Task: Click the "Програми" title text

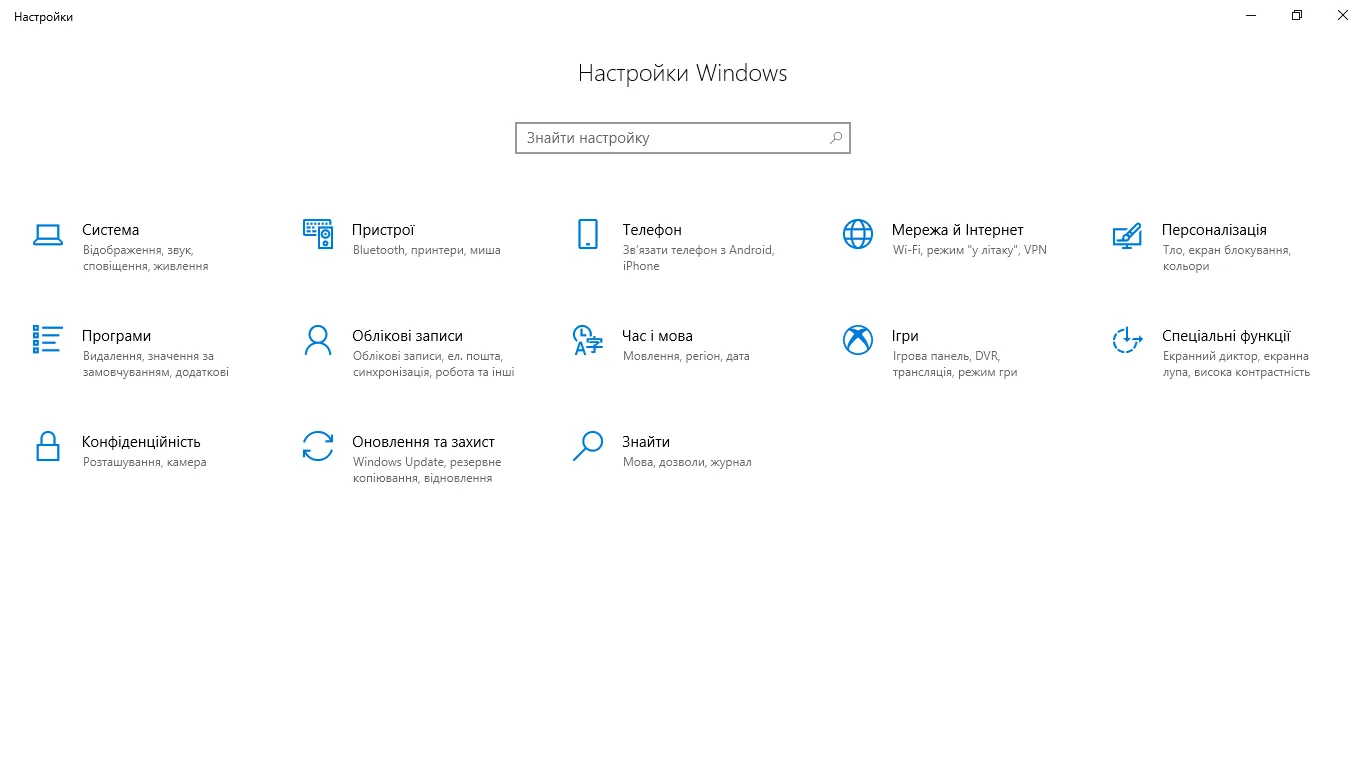Action: point(117,336)
